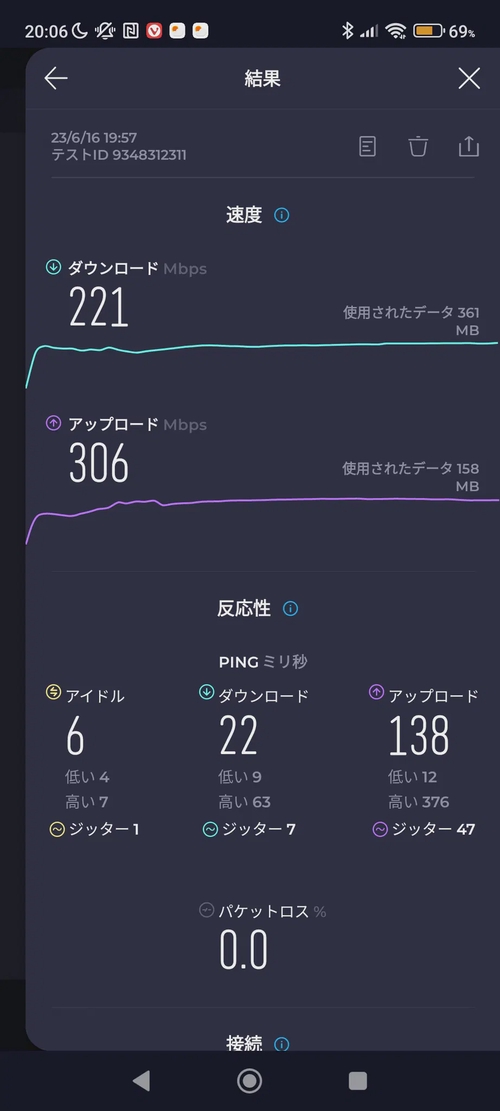500x1111 pixels.
Task: Tap info icon next to 接続
Action: [281, 1044]
